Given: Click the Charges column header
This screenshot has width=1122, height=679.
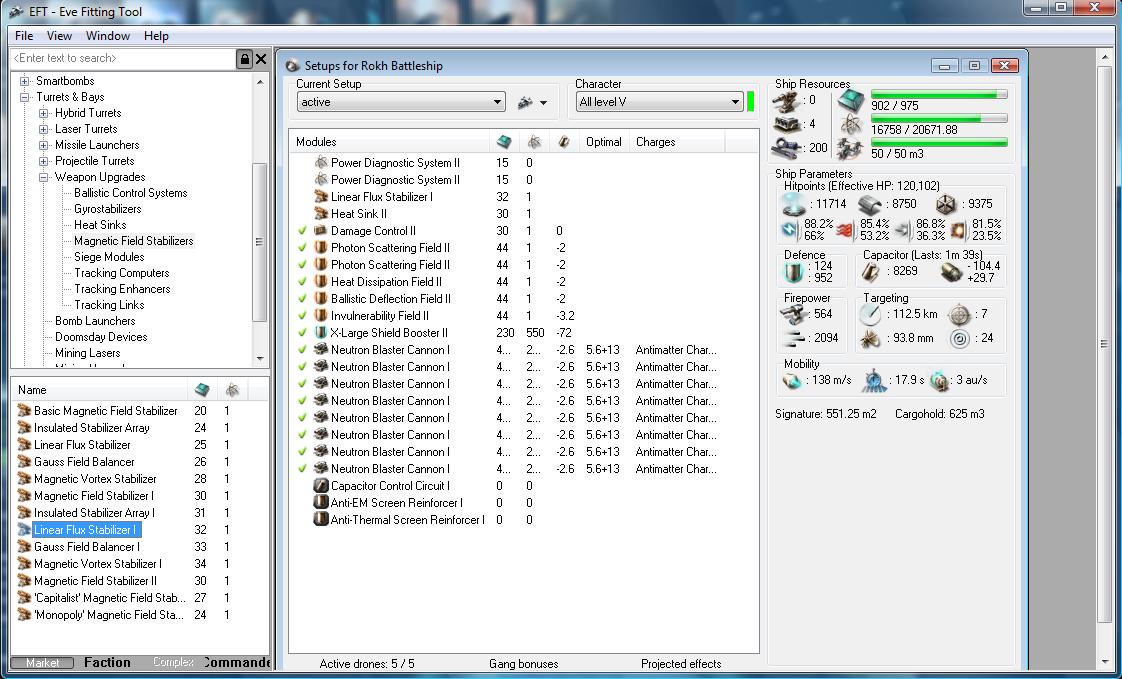Looking at the screenshot, I should (x=678, y=142).
